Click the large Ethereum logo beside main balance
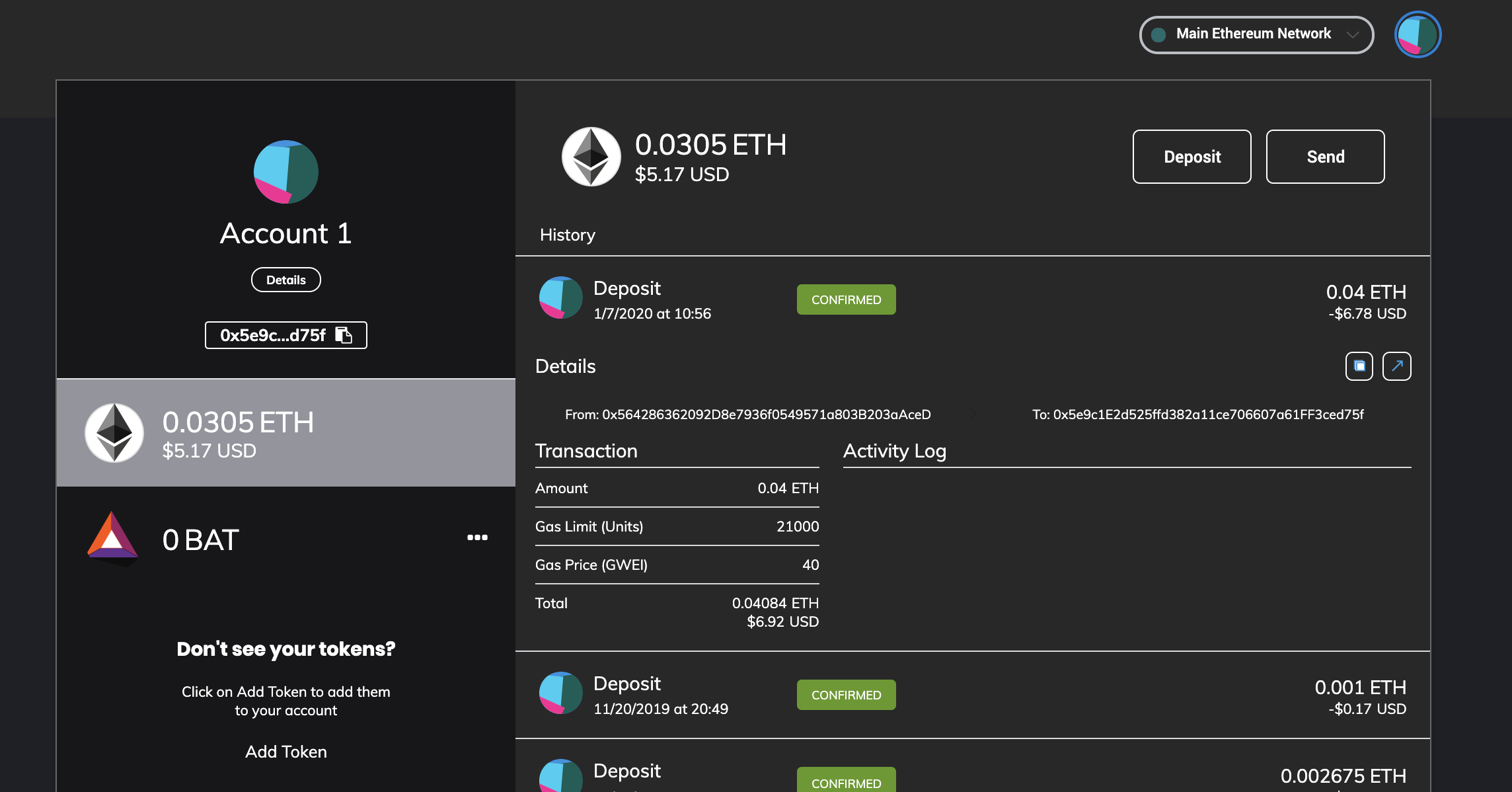This screenshot has width=1512, height=792. [591, 157]
